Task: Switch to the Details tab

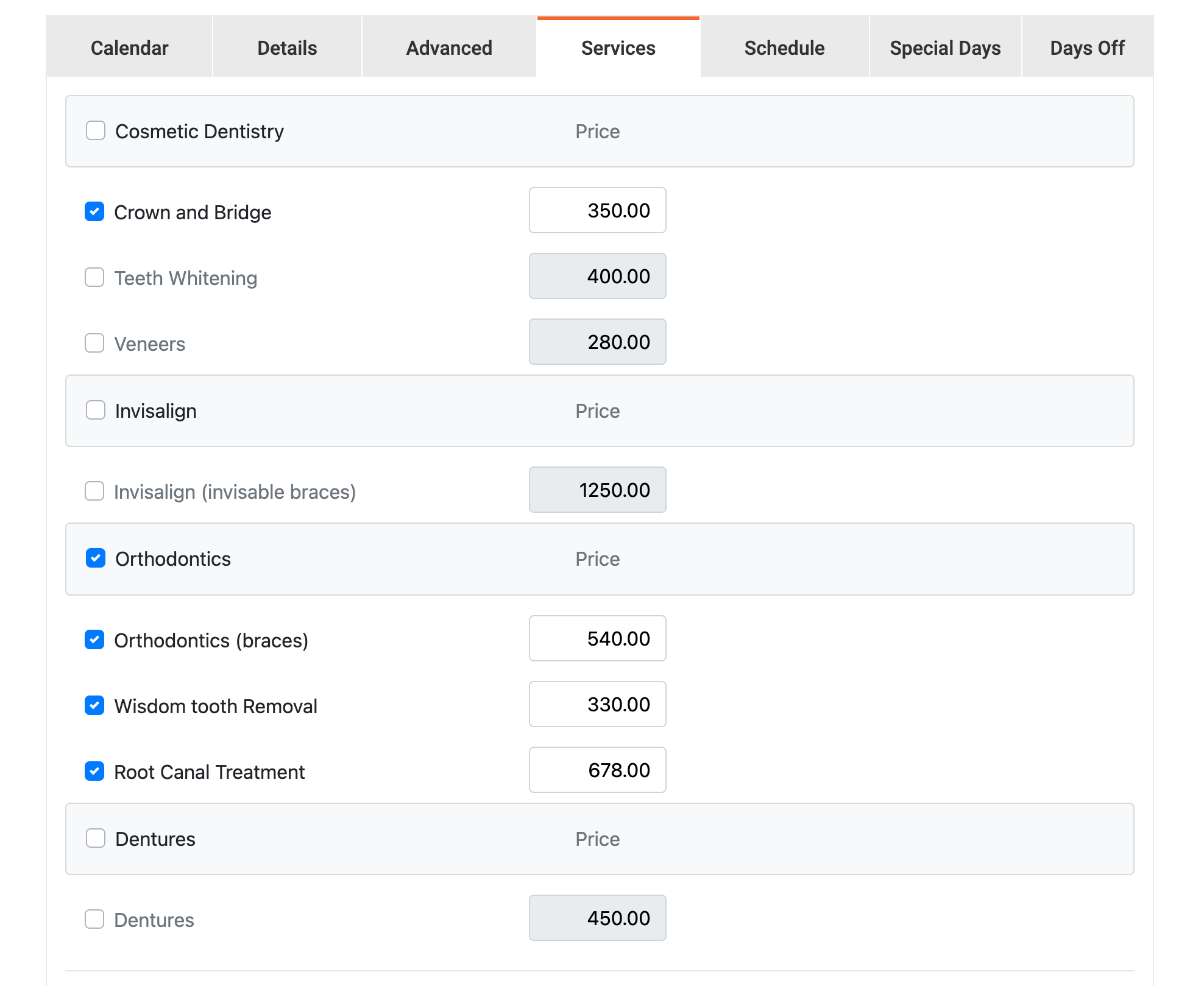Action: point(287,48)
